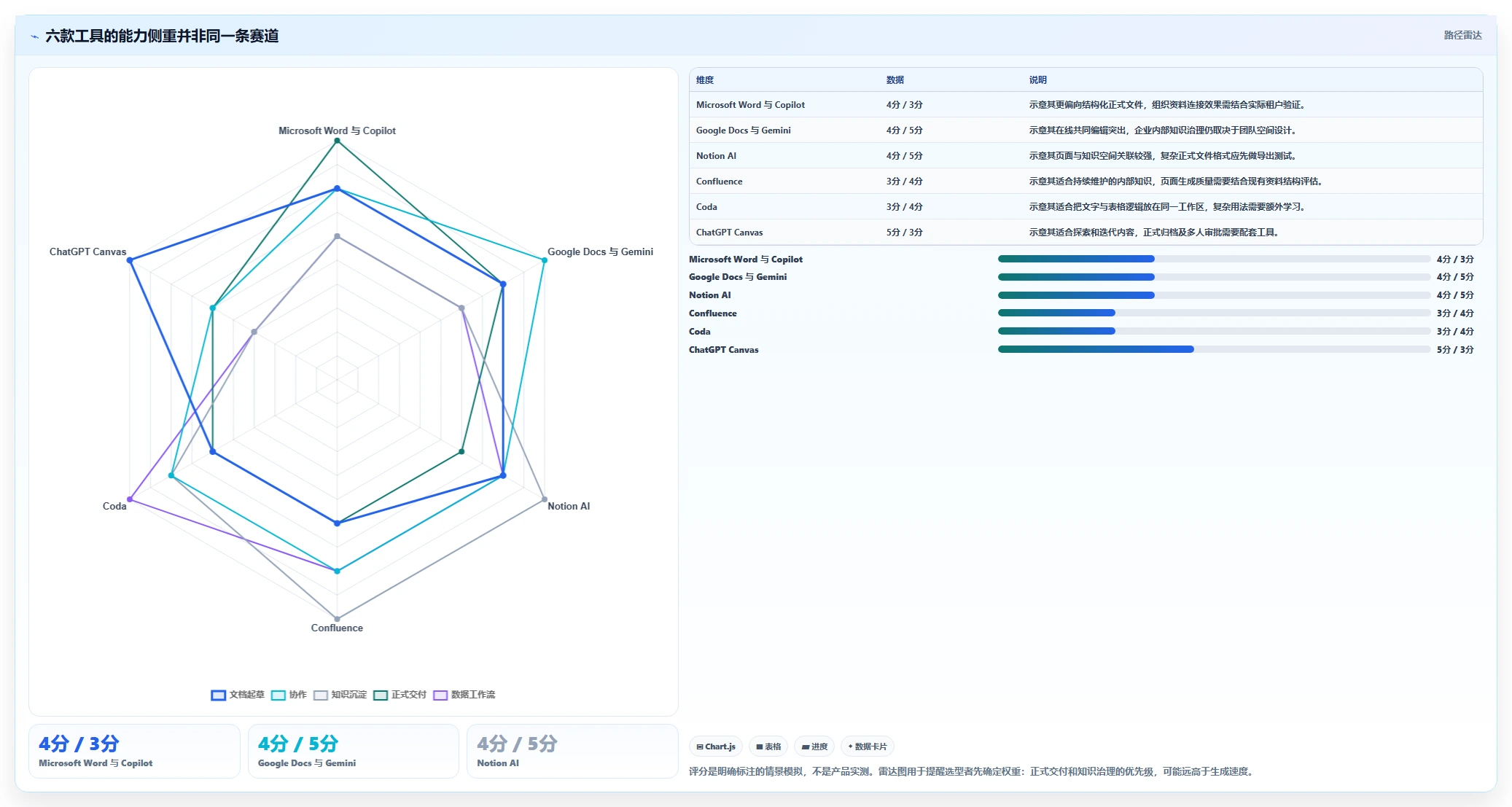Click the Coda radar axis label
The width and height of the screenshot is (1512, 807).
tap(114, 506)
